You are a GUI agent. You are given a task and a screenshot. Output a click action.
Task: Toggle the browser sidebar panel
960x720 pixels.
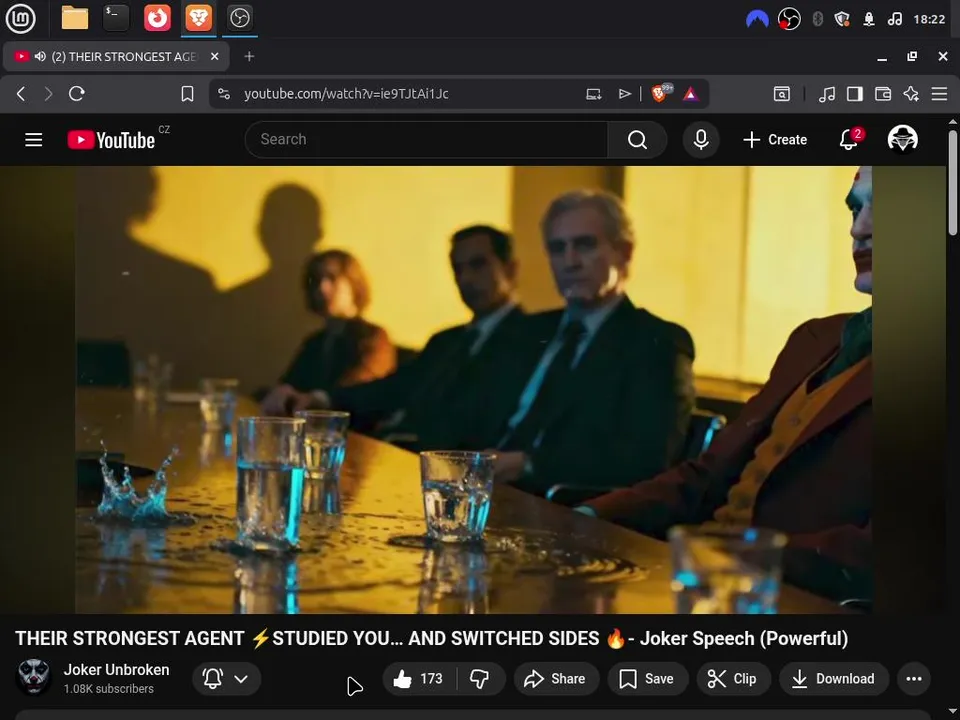point(855,94)
